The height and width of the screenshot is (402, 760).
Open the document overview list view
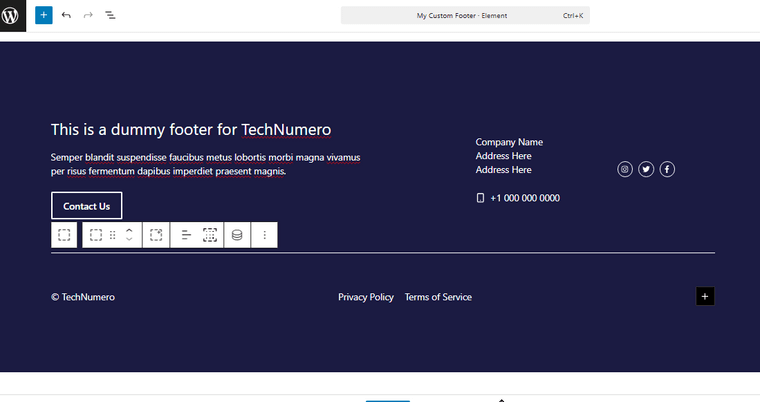[110, 15]
